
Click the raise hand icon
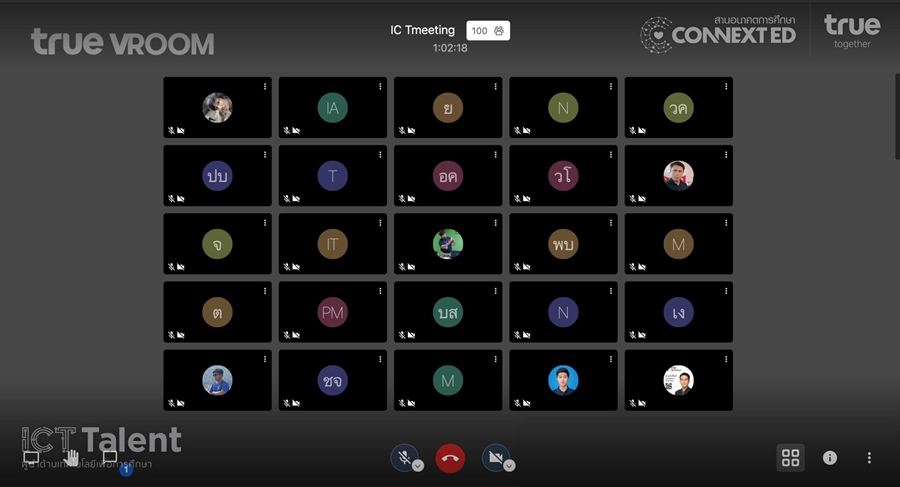coord(72,458)
